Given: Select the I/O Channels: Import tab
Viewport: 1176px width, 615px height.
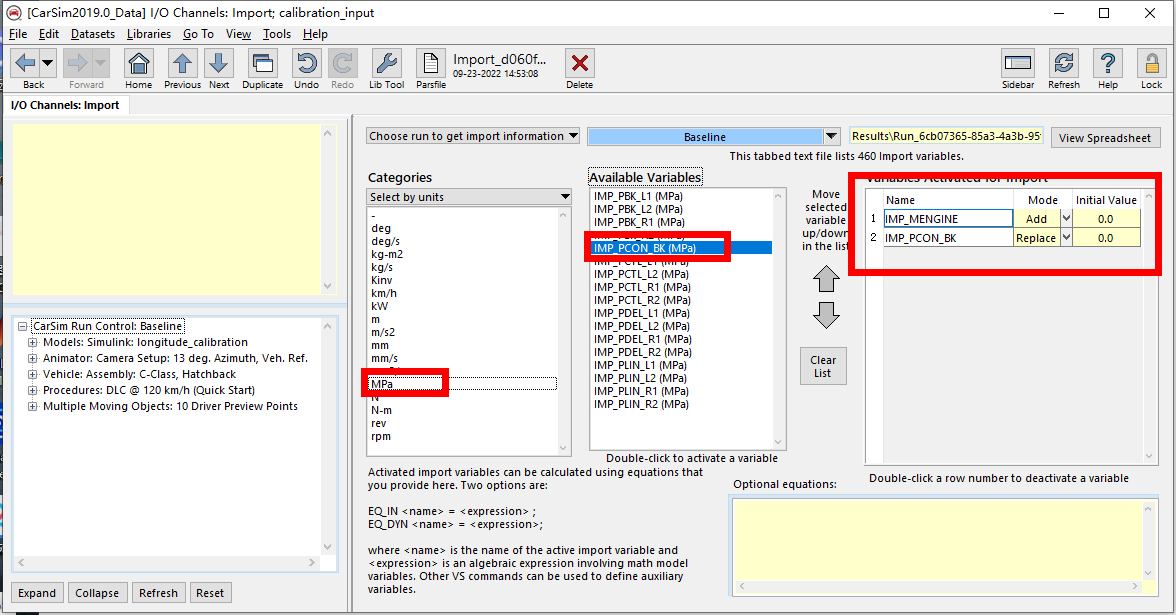Looking at the screenshot, I should (x=65, y=105).
